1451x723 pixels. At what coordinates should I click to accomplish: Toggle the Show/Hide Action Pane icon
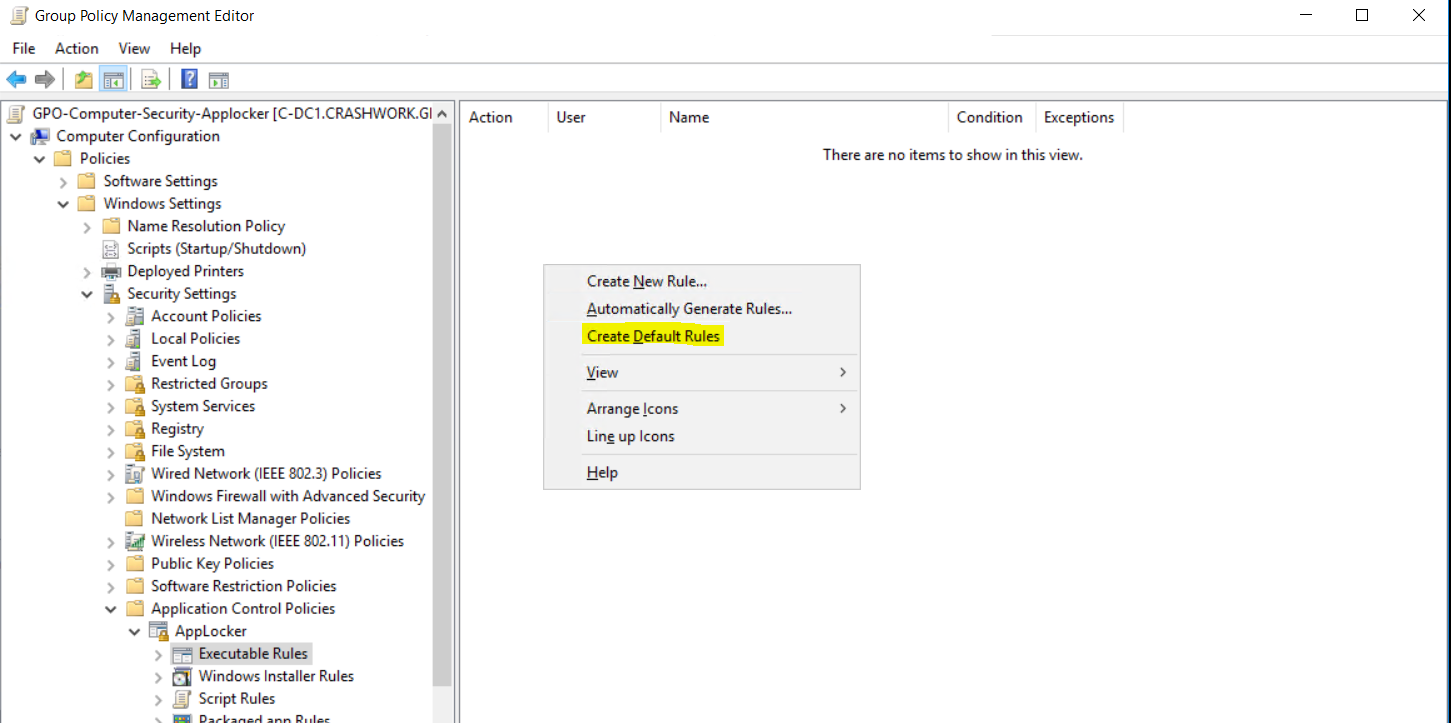coord(219,79)
